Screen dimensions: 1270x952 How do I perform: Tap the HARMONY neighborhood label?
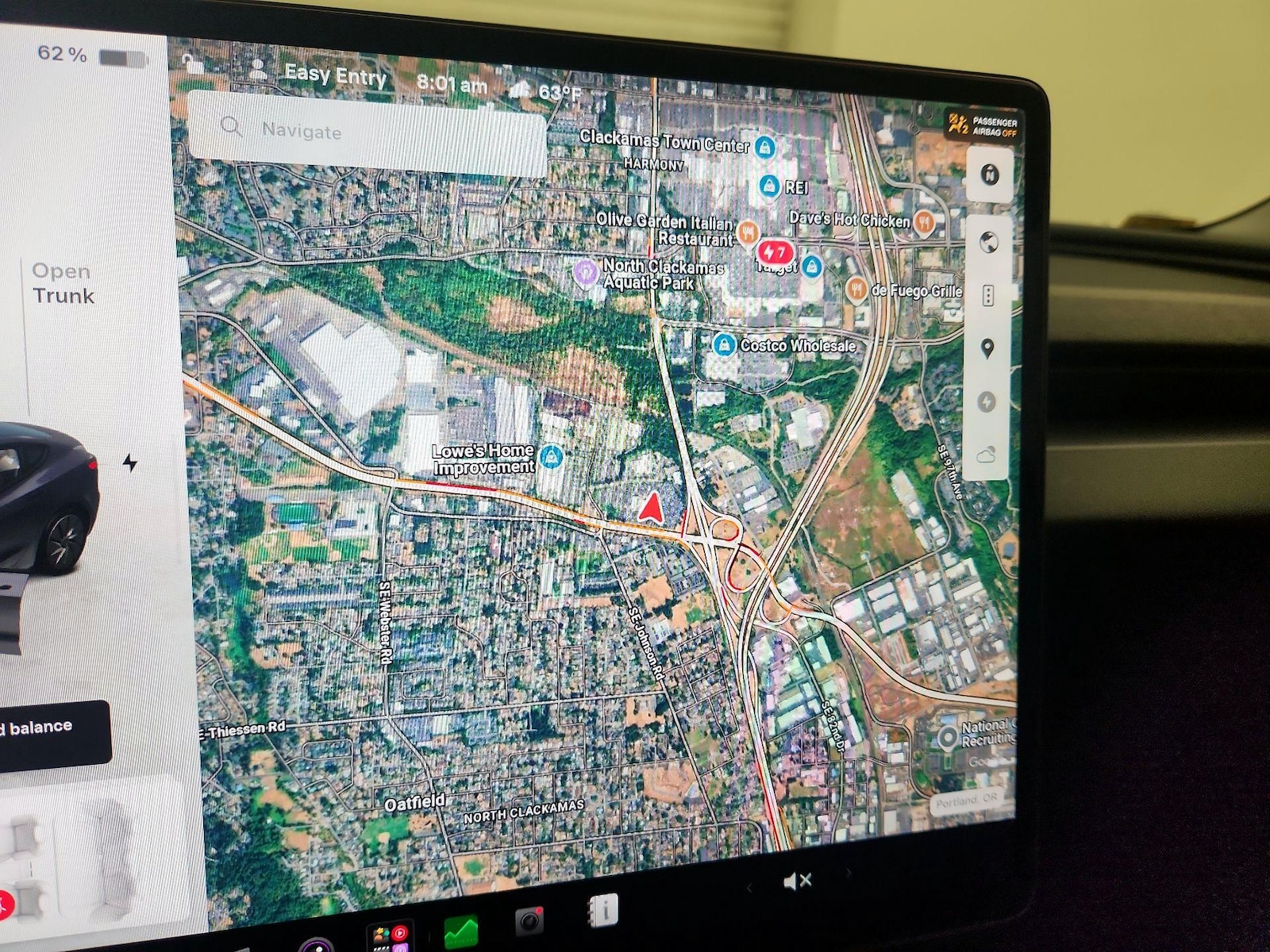(653, 164)
